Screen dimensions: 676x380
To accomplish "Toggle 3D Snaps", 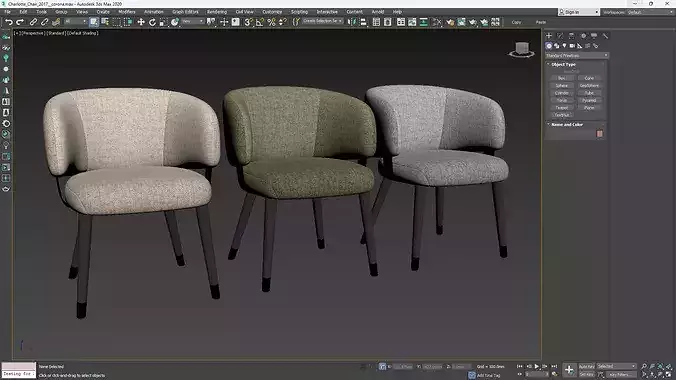I will coord(248,22).
